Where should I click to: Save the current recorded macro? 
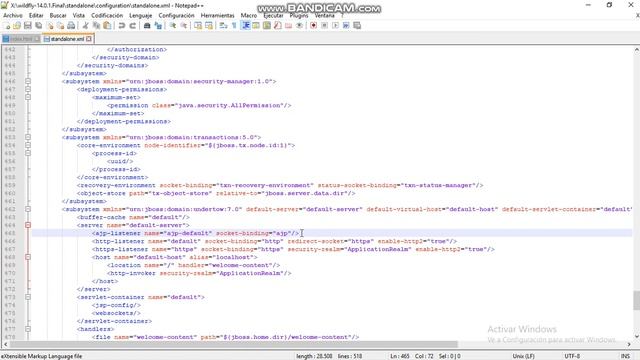point(357,25)
